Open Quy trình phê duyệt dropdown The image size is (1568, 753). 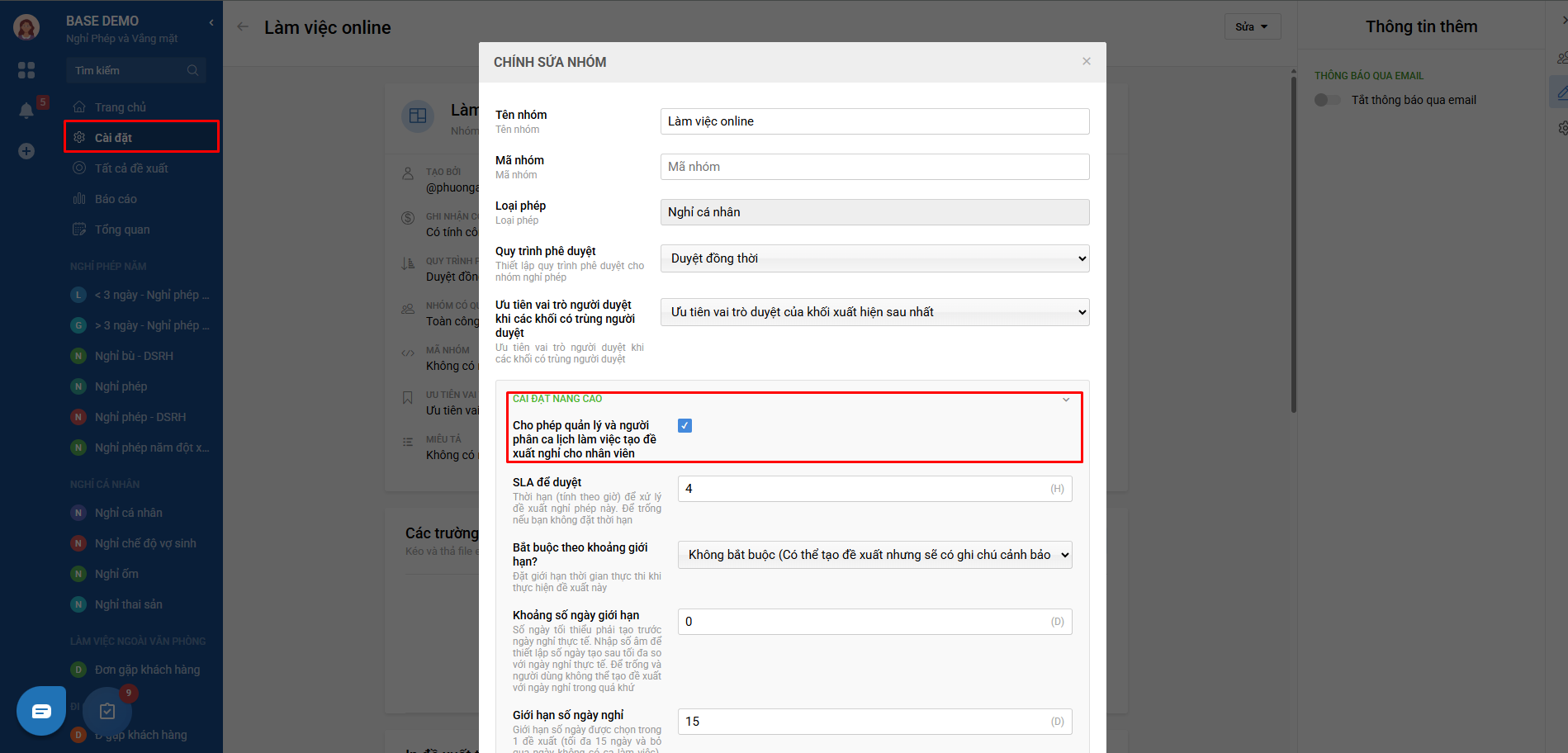click(875, 258)
